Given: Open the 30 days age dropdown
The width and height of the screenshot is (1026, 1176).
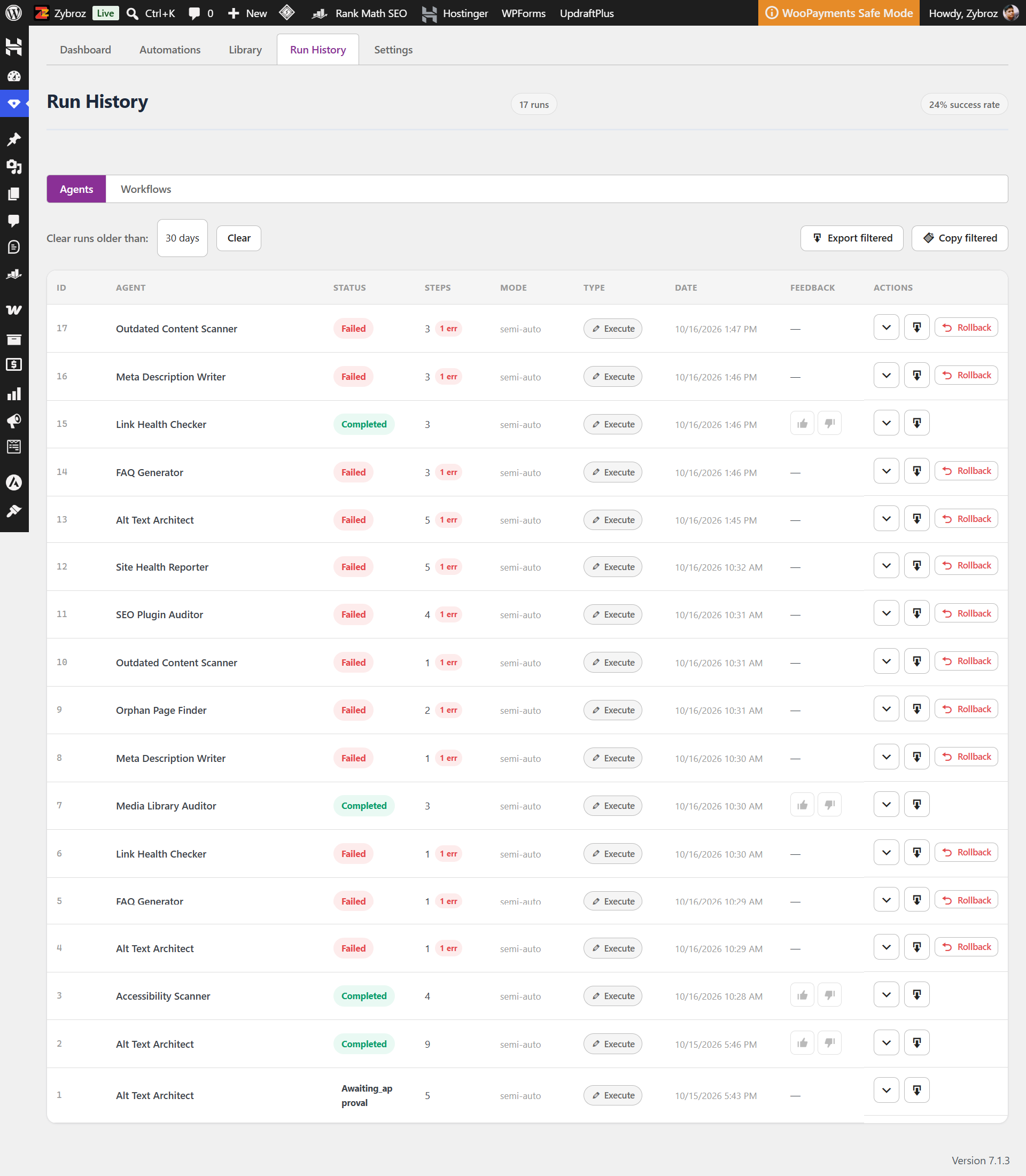Looking at the screenshot, I should tap(182, 238).
